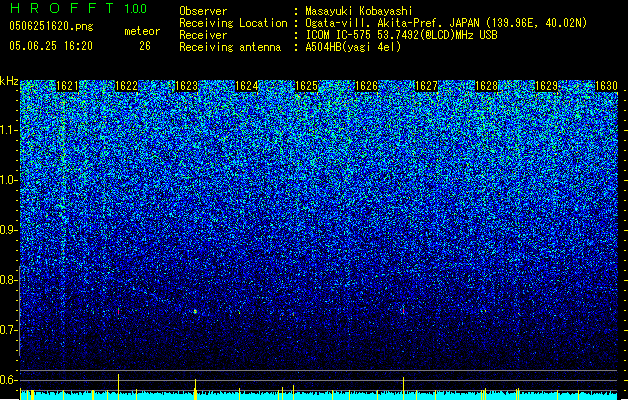Image resolution: width=629 pixels, height=400 pixels.
Task: Click the 'Receiving Location' label
Action: (x=233, y=23)
